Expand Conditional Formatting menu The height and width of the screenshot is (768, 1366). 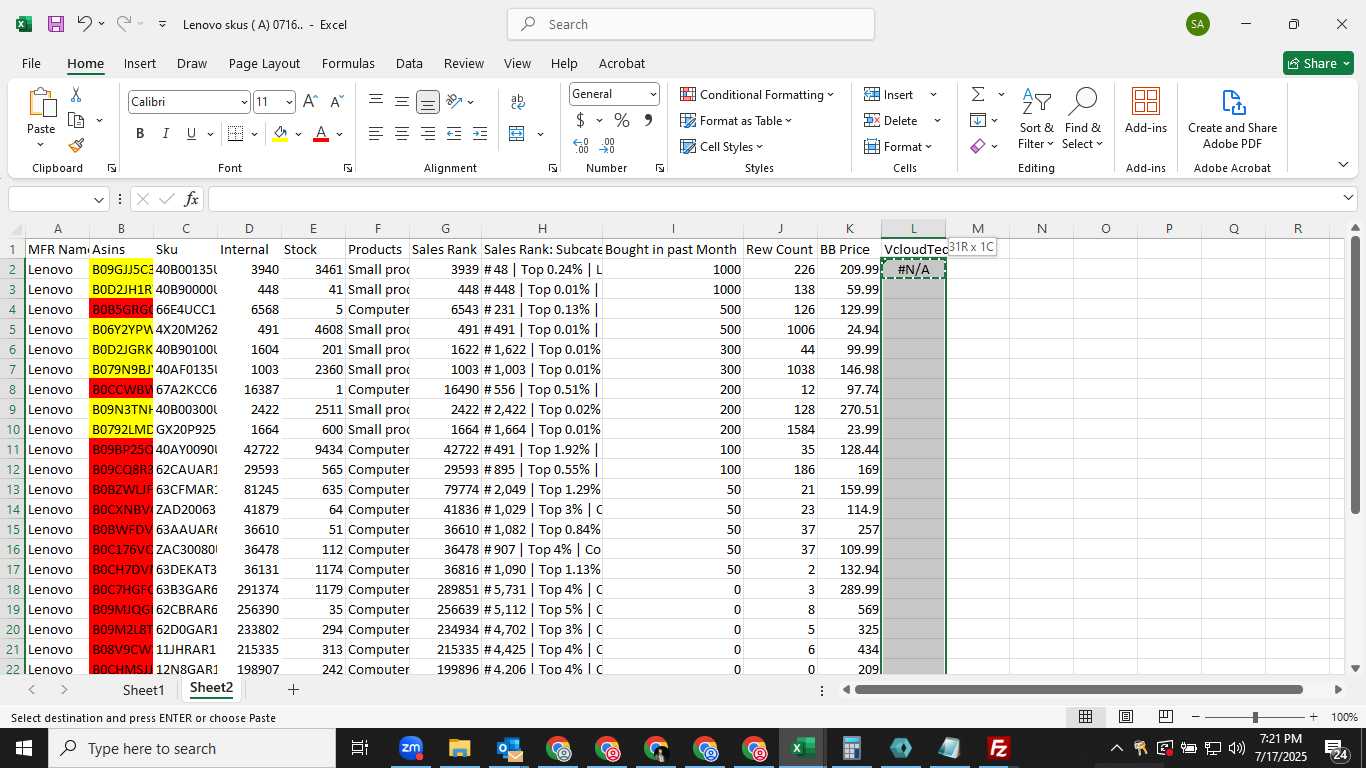click(x=757, y=94)
